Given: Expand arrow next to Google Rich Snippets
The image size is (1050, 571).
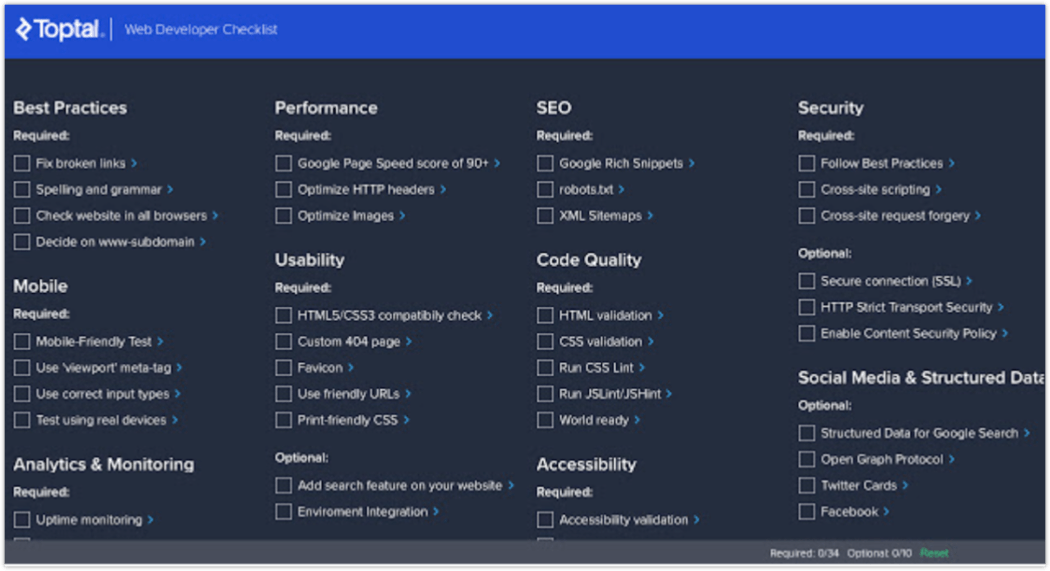Looking at the screenshot, I should tap(692, 163).
